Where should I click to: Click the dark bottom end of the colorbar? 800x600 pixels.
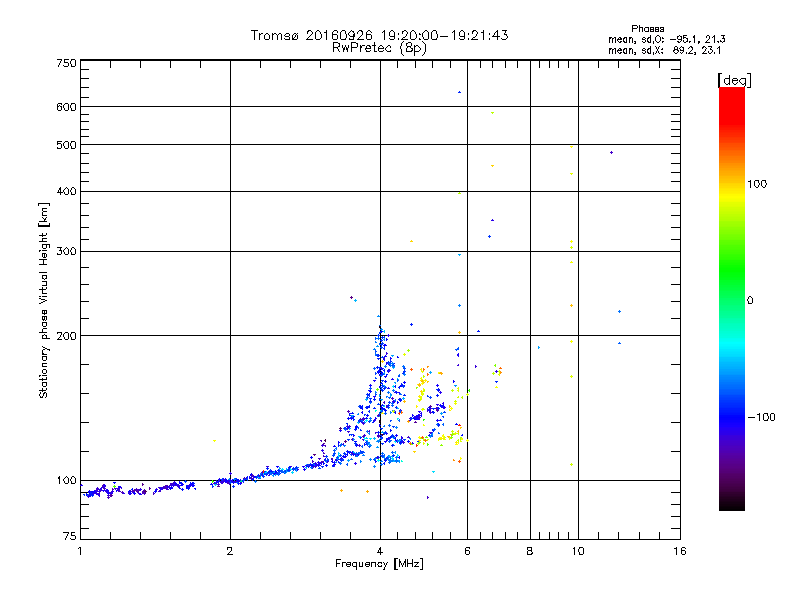click(732, 500)
